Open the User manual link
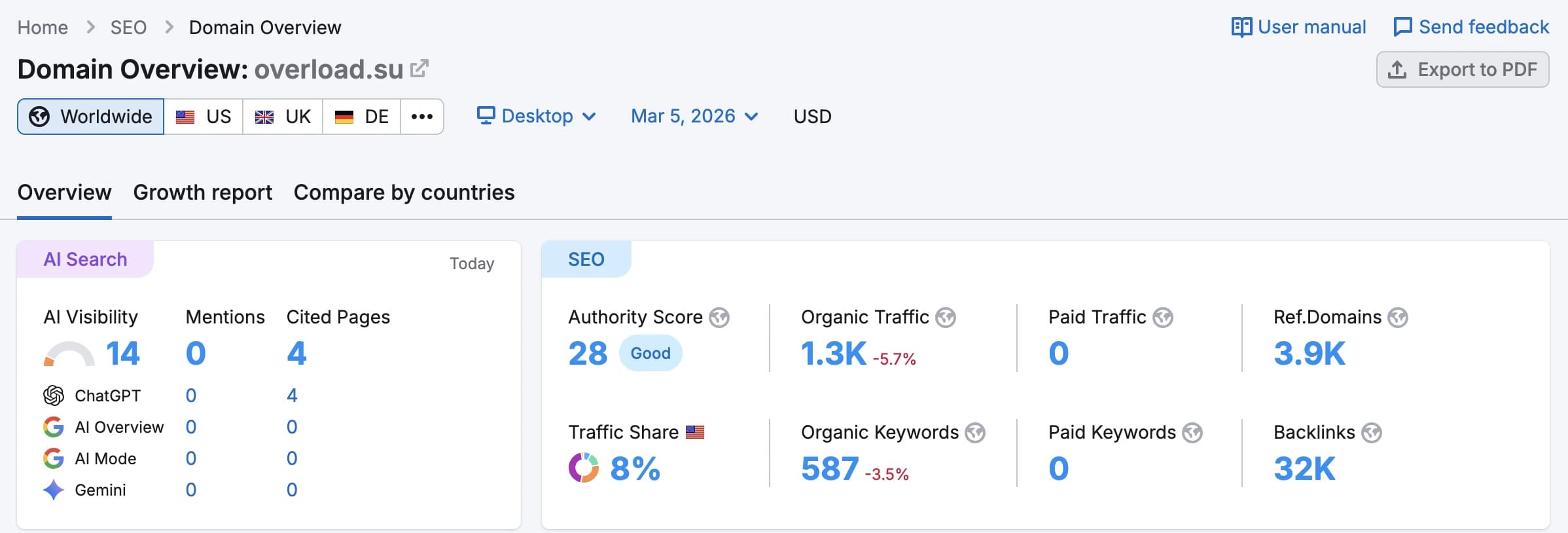 click(1298, 27)
